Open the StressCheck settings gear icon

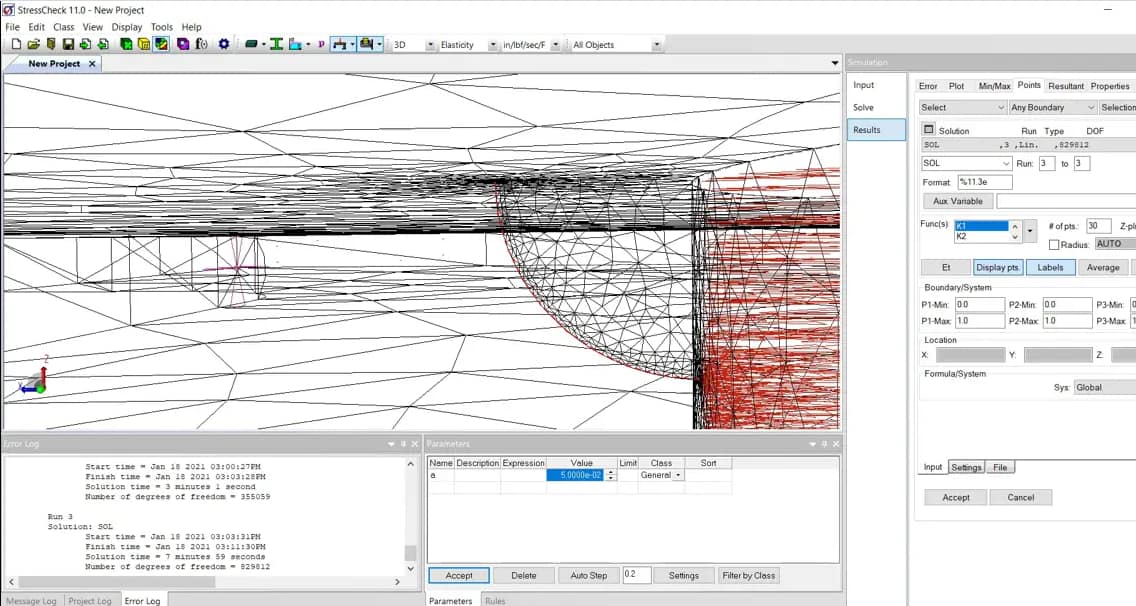[224, 44]
